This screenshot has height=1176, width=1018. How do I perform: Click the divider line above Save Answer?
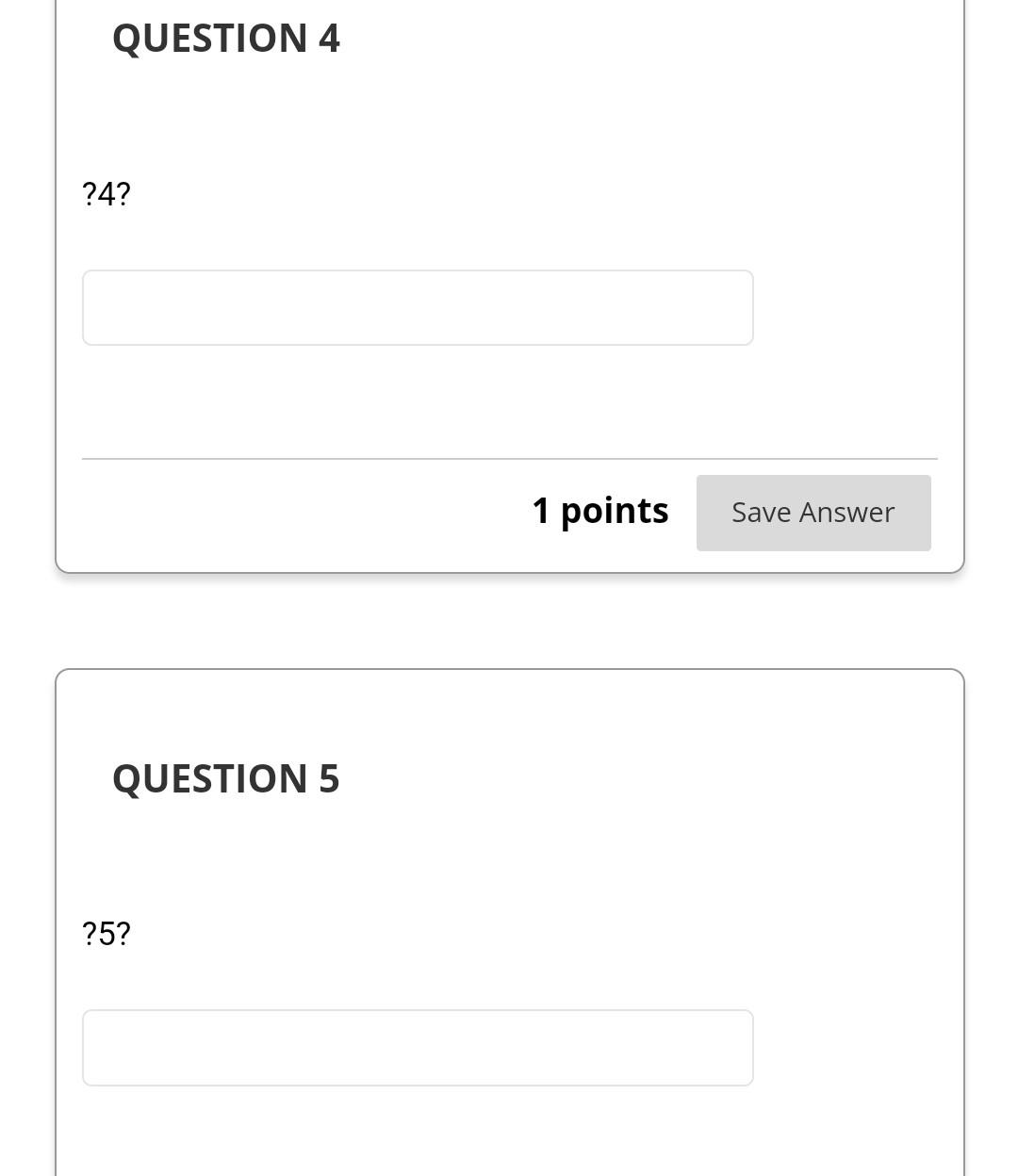(509, 459)
